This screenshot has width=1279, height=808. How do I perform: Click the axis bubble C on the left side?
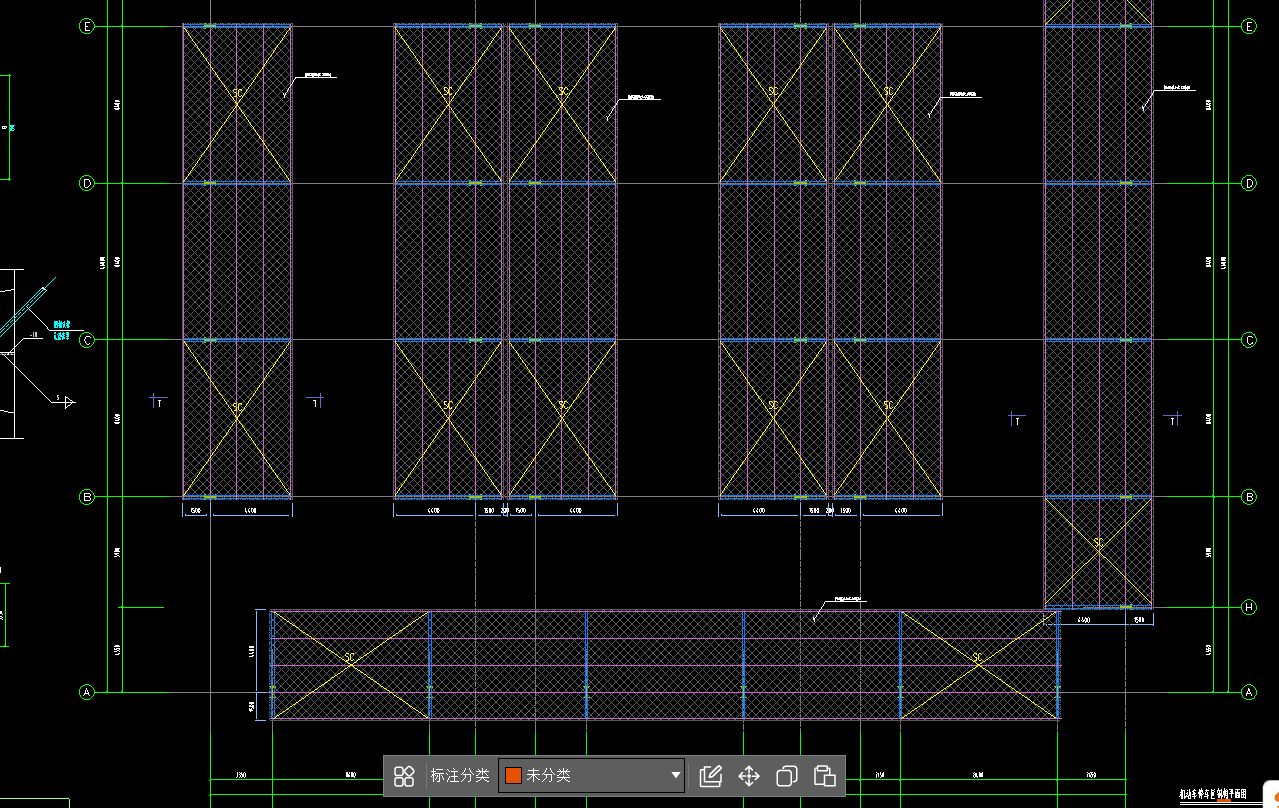tap(87, 340)
